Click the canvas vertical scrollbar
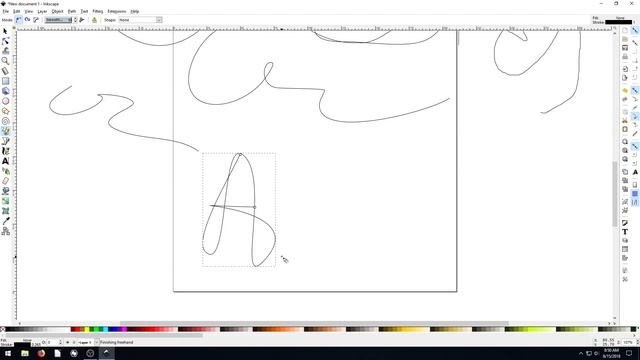This screenshot has width=640, height=360. 615,194
